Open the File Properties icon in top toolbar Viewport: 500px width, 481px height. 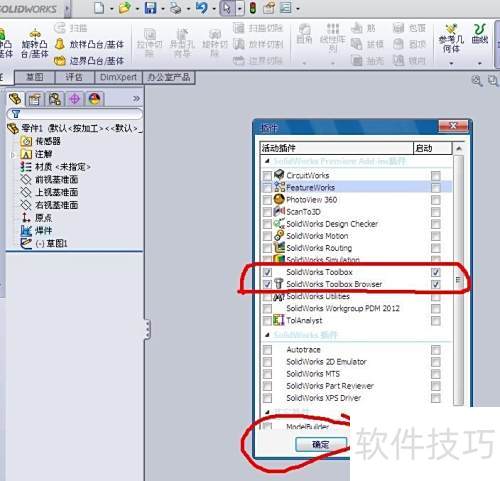point(269,8)
